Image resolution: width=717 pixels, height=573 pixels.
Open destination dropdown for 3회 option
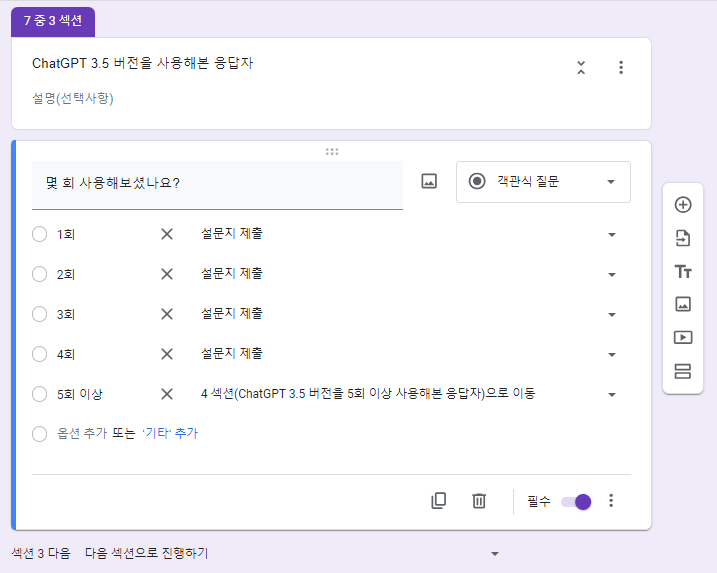click(611, 315)
